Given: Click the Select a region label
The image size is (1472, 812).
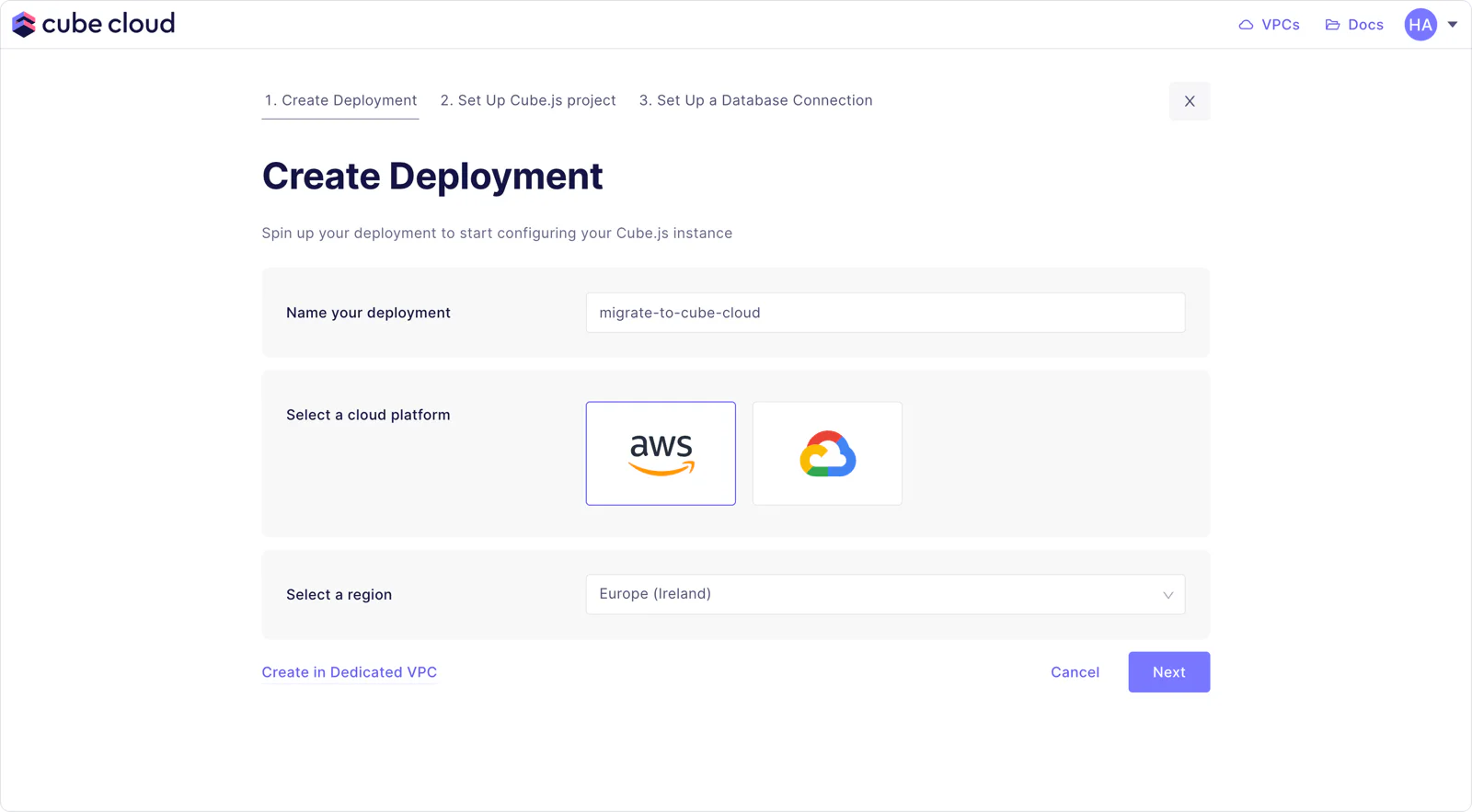Looking at the screenshot, I should (339, 595).
